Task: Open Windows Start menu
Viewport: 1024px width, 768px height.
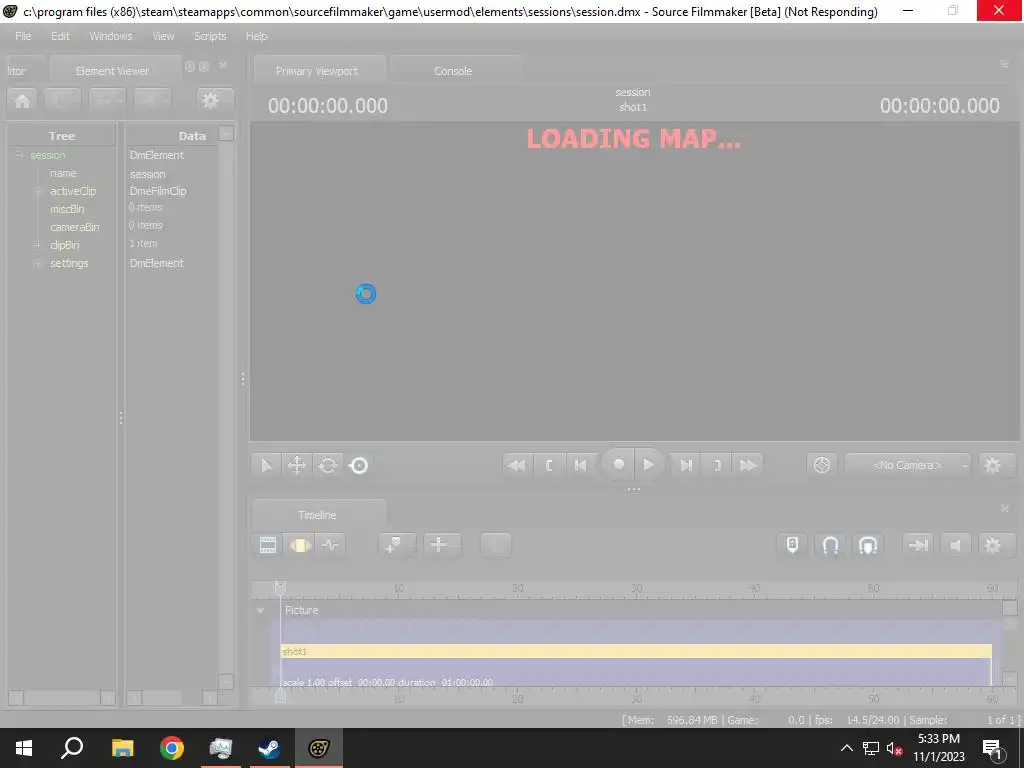Action: click(x=24, y=748)
